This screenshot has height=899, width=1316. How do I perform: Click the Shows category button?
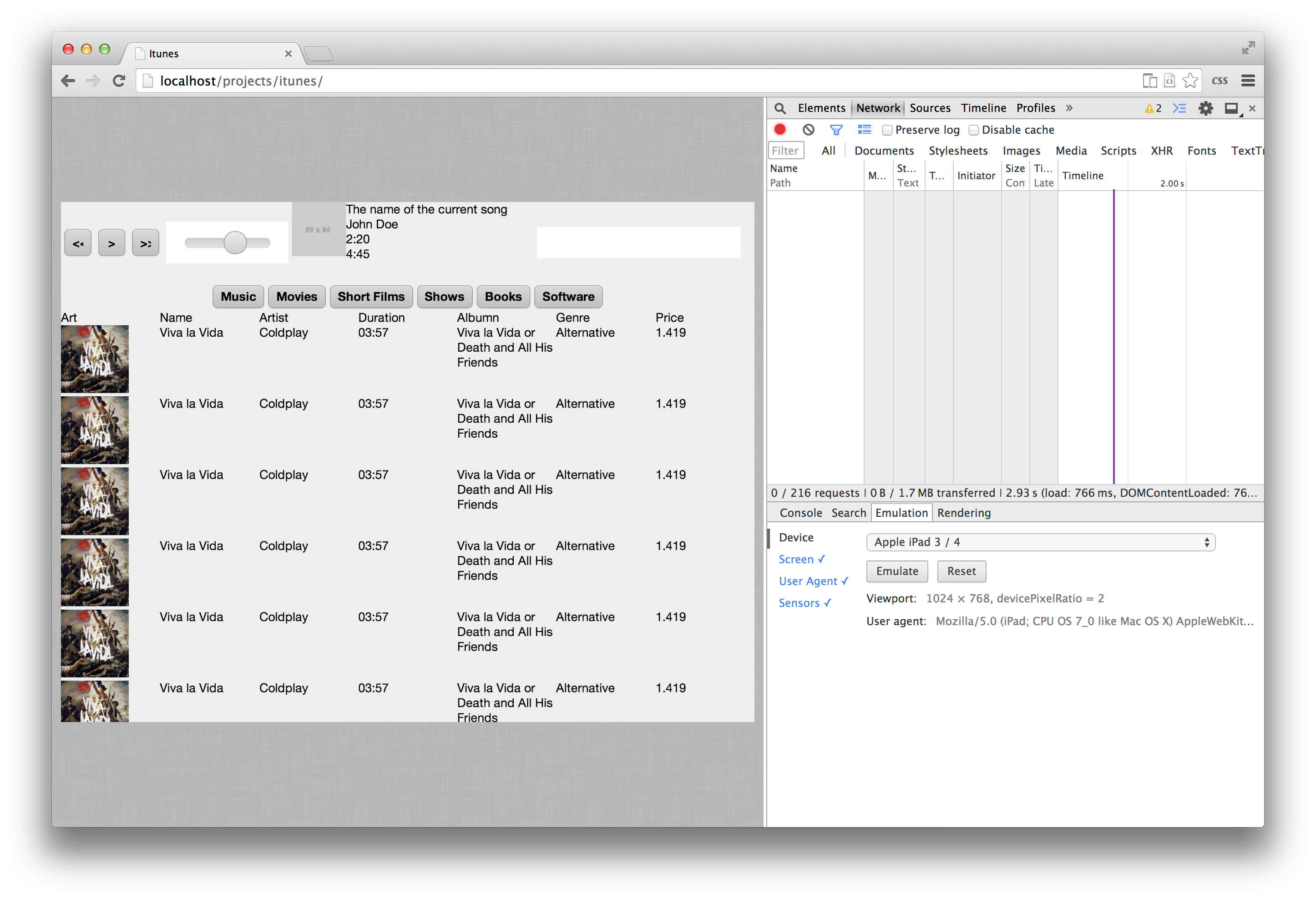444,297
